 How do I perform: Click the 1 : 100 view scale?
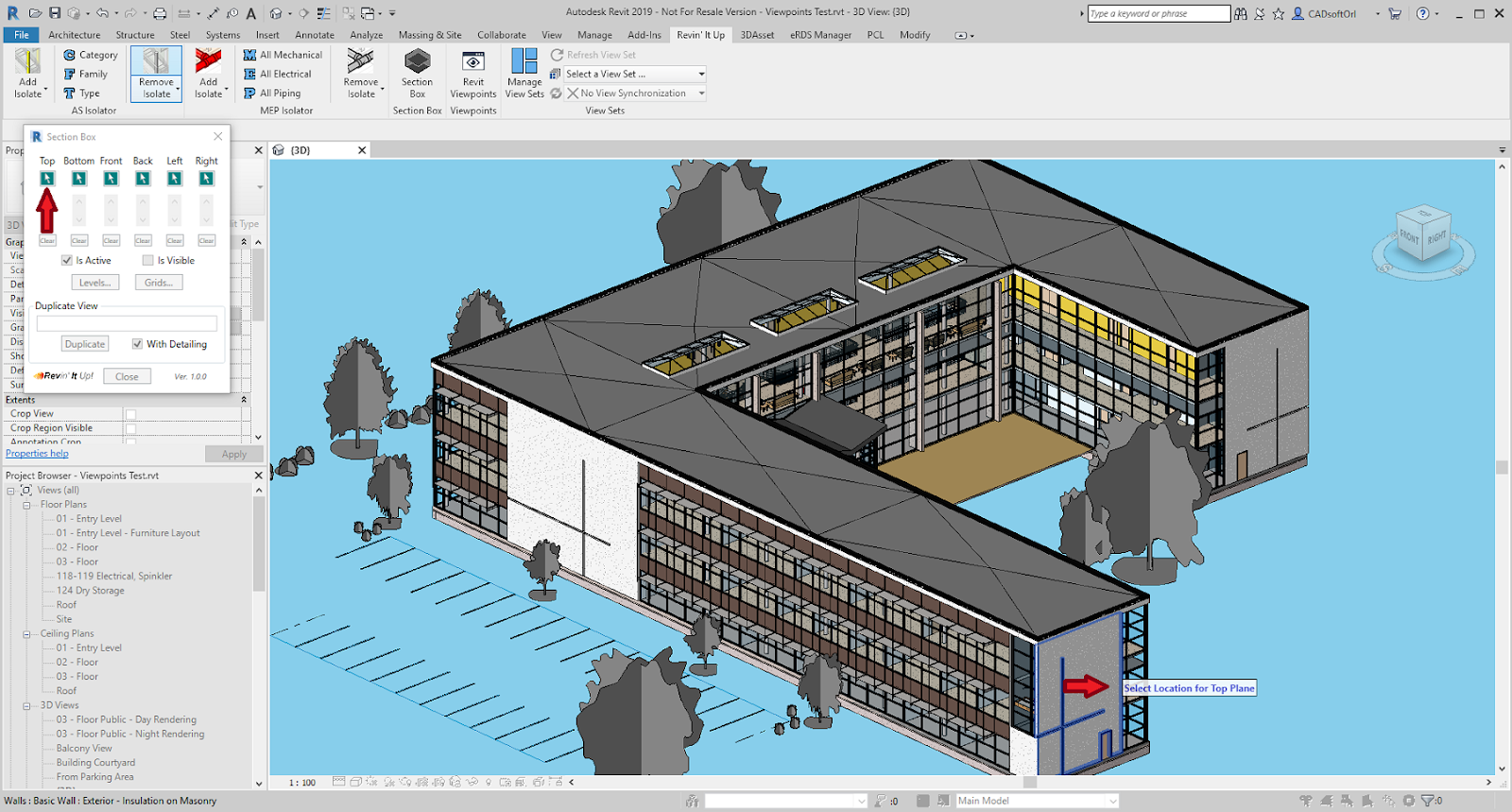click(x=302, y=783)
